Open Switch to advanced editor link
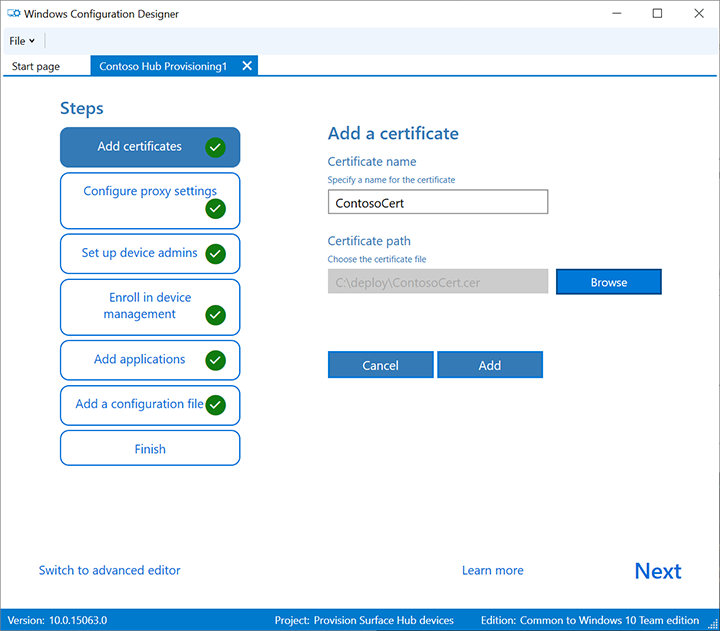This screenshot has height=631, width=720. (110, 570)
